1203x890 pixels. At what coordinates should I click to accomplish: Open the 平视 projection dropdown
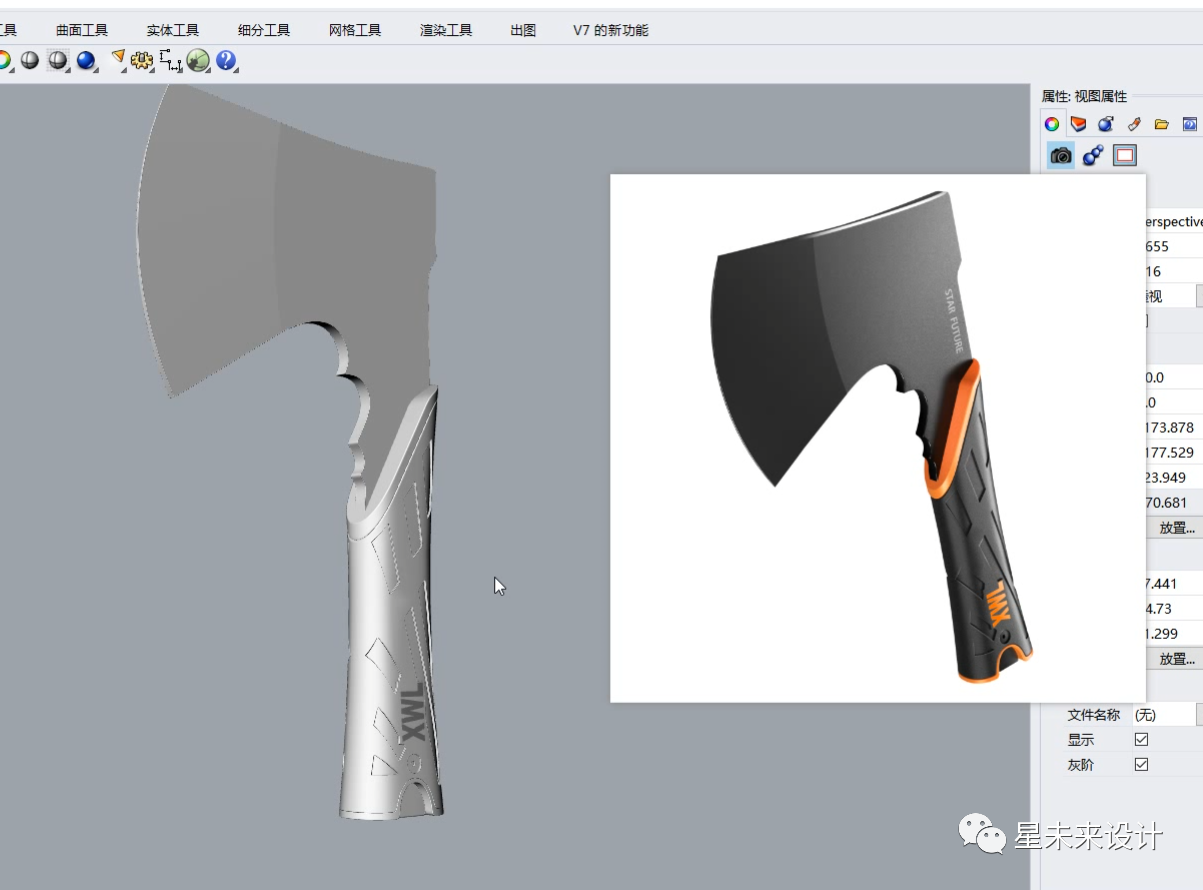[x=1199, y=296]
